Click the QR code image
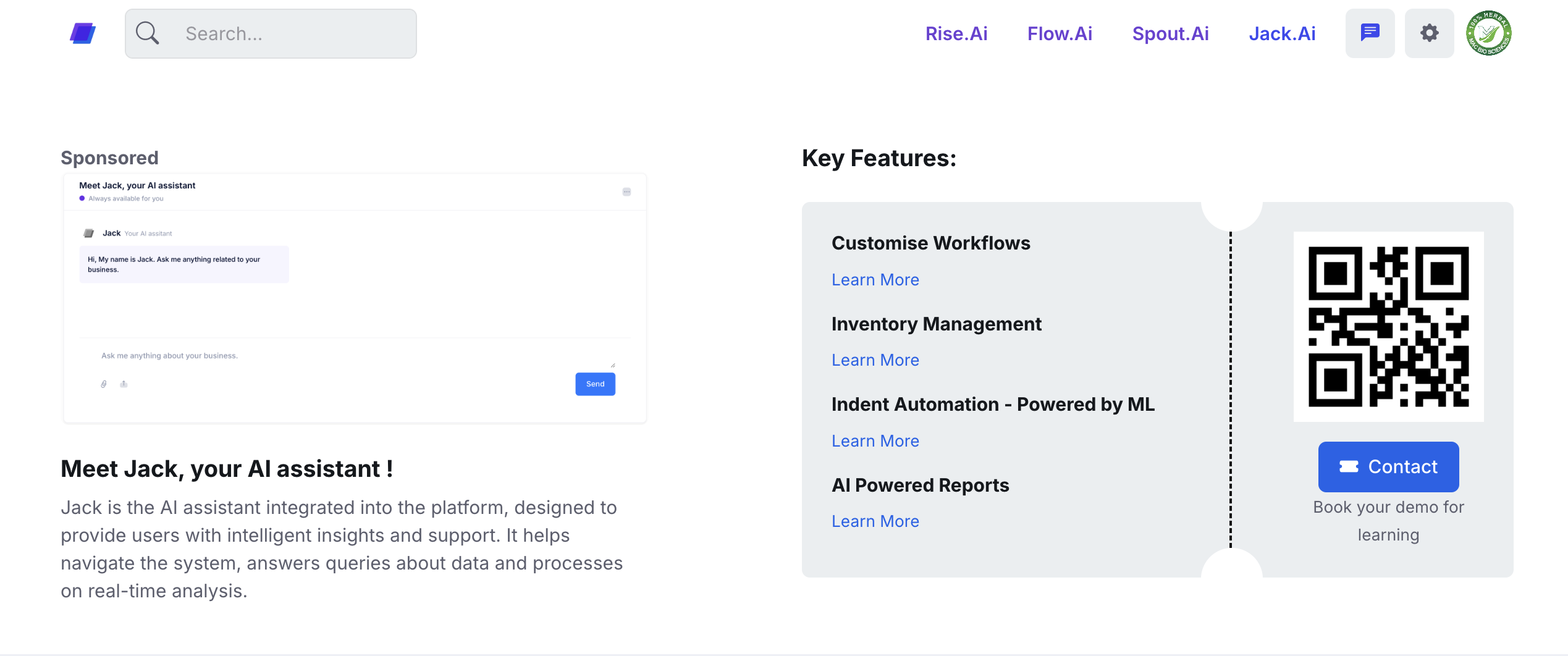This screenshot has width=1568, height=656. coord(1388,327)
